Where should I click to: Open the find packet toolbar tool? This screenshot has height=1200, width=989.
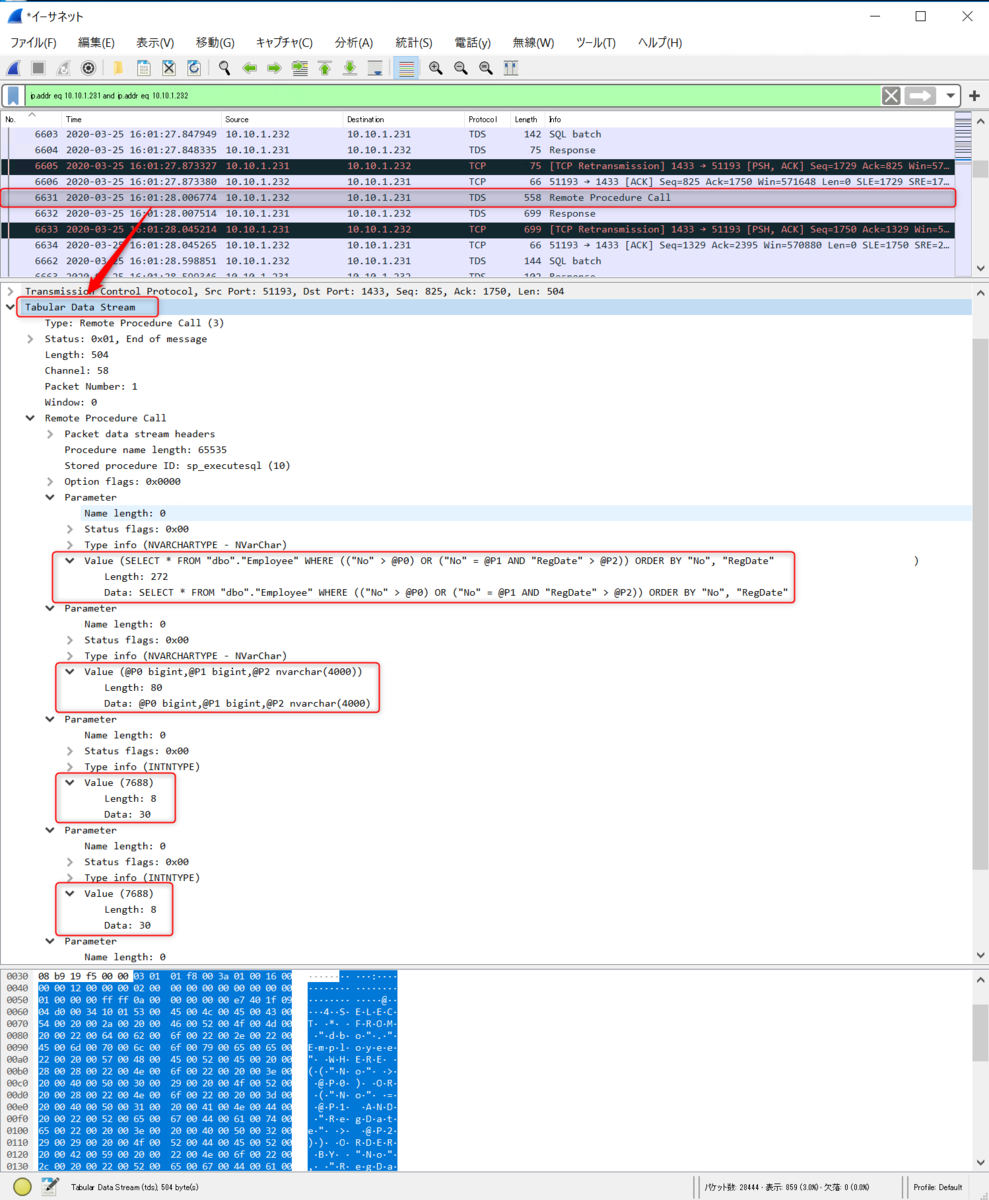224,68
